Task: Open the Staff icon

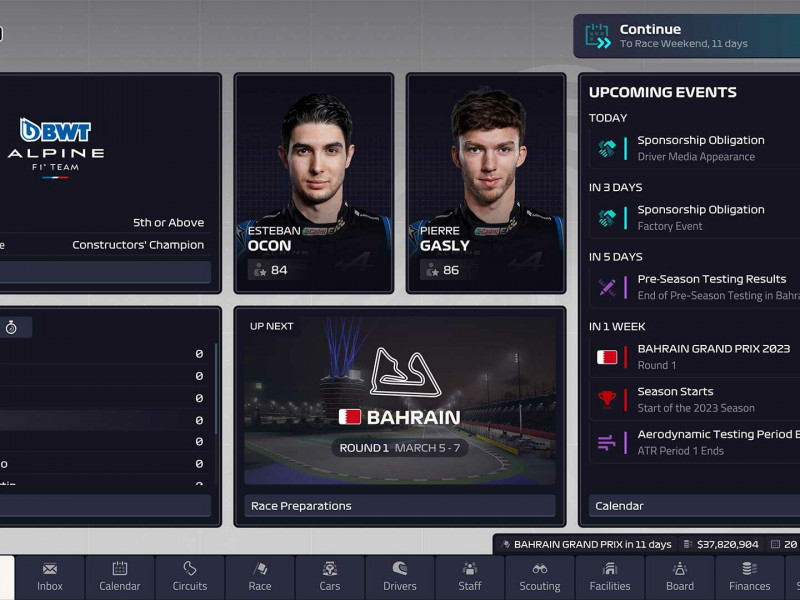Action: point(469,568)
